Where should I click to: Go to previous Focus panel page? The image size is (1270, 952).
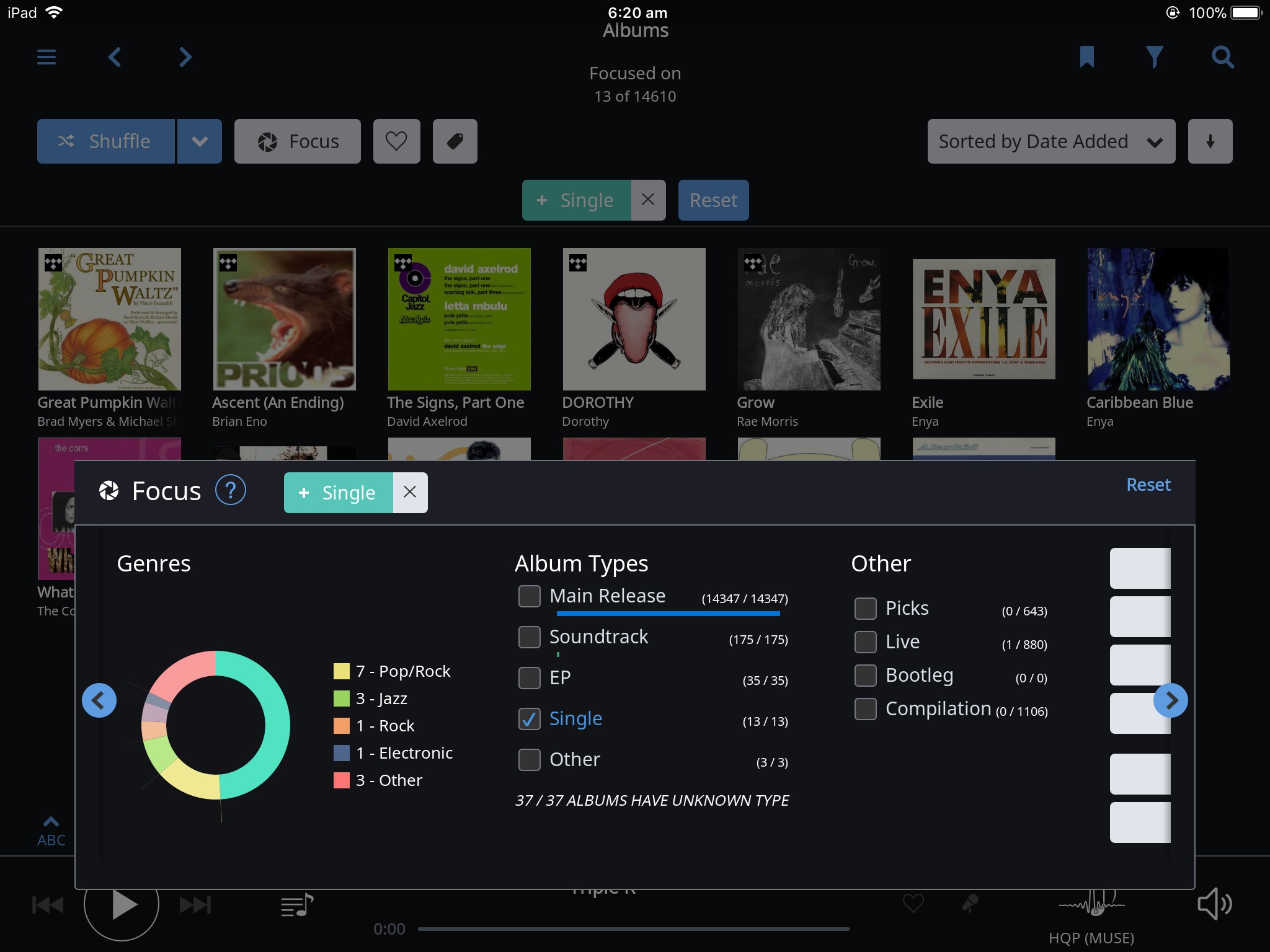click(x=99, y=700)
